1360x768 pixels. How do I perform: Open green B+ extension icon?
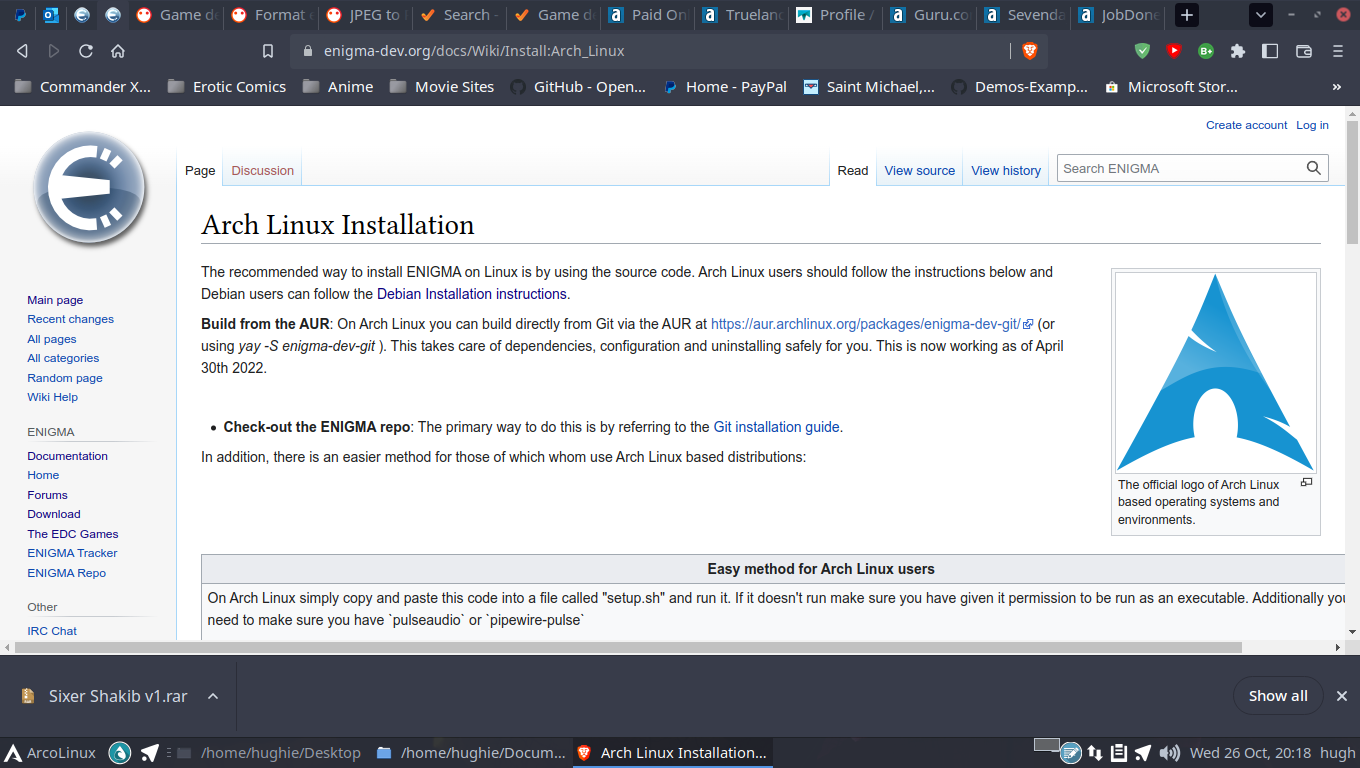click(1206, 51)
